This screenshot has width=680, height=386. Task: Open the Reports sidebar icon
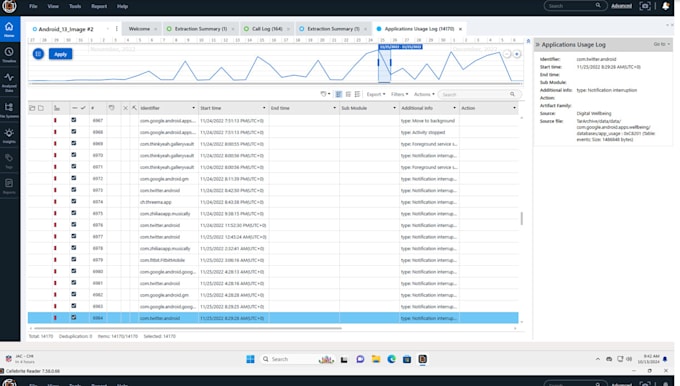(x=9, y=186)
